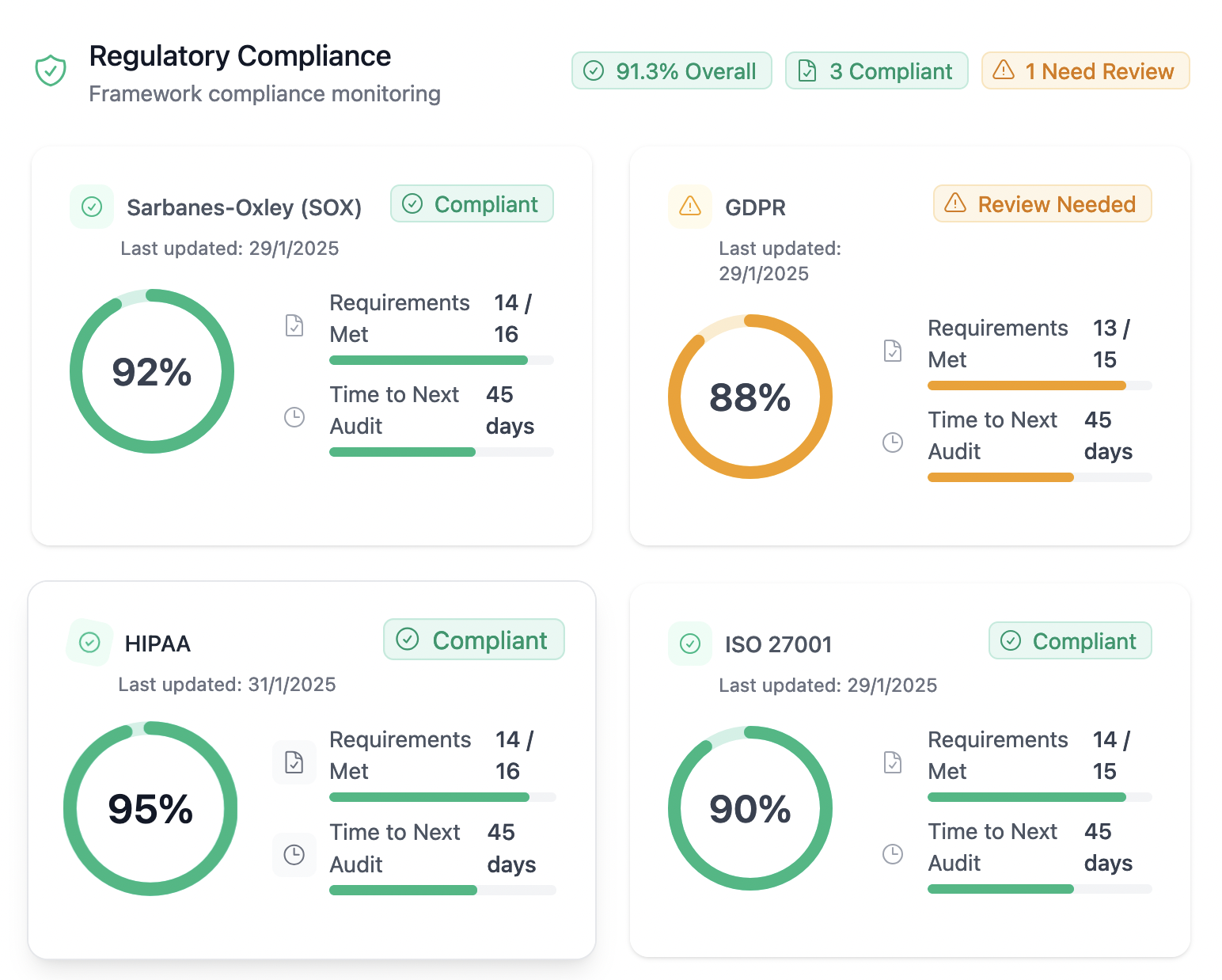The width and height of the screenshot is (1222, 980).
Task: Click ISO 27001's Last updated: 29/1/2025 text
Action: tap(828, 685)
